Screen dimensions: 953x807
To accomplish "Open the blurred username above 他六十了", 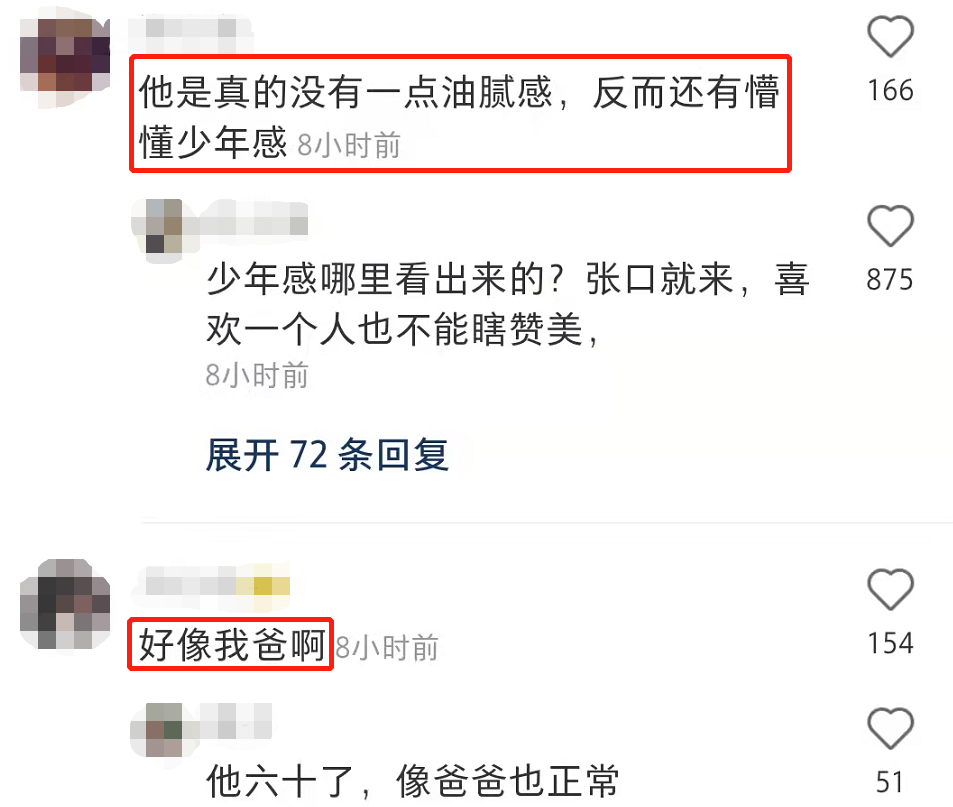I will coord(236,722).
